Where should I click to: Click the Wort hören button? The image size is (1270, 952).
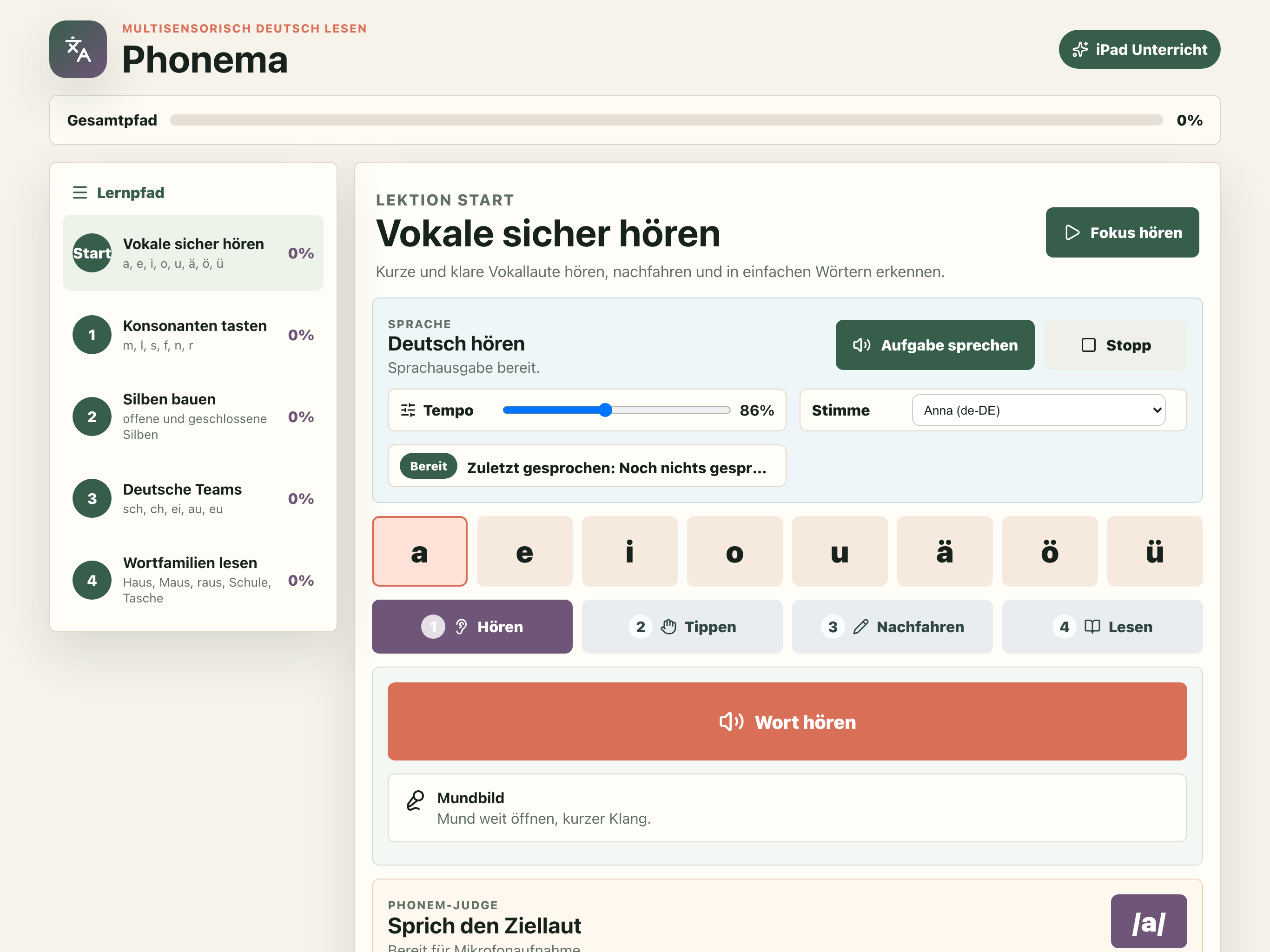pyautogui.click(x=787, y=721)
